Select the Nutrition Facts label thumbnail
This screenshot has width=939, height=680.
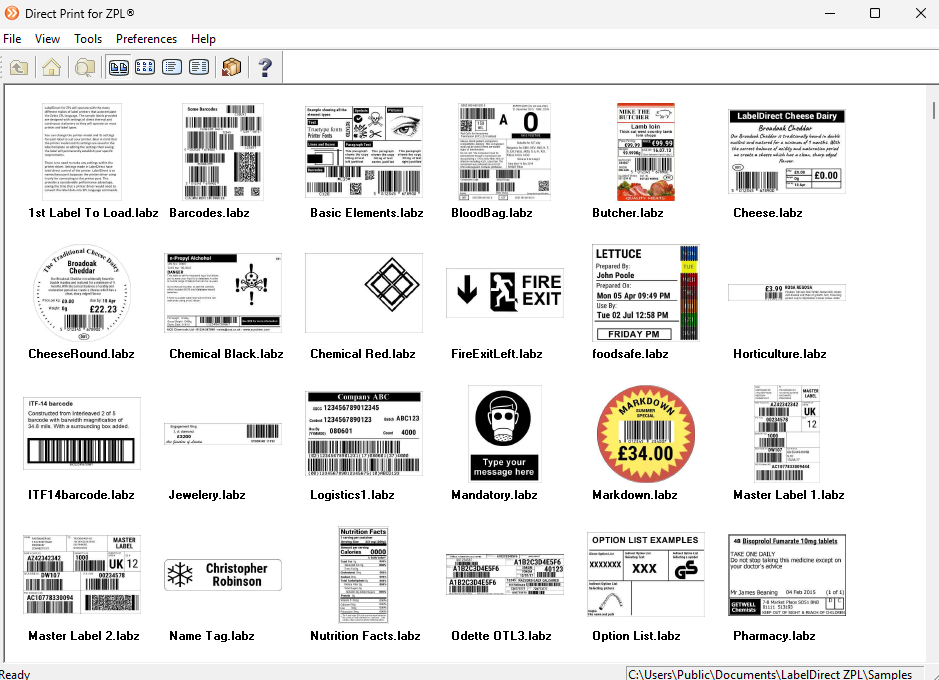[x=364, y=575]
